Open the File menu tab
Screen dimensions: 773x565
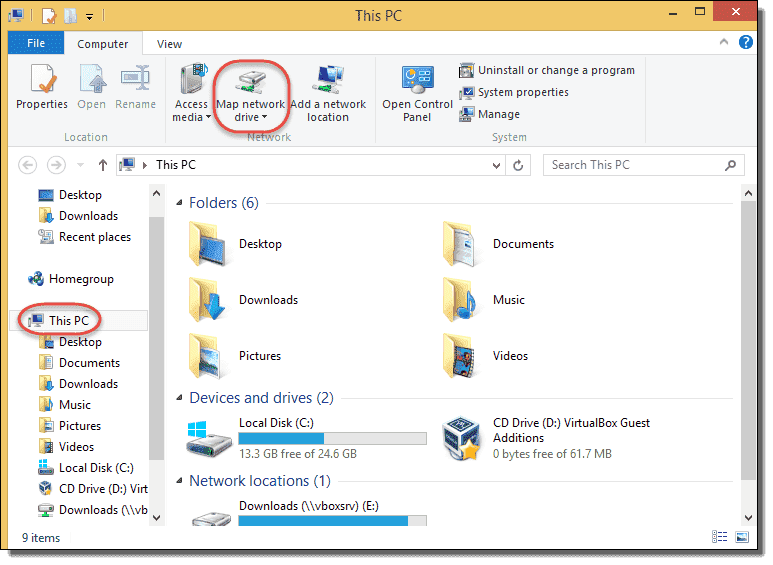tap(36, 43)
